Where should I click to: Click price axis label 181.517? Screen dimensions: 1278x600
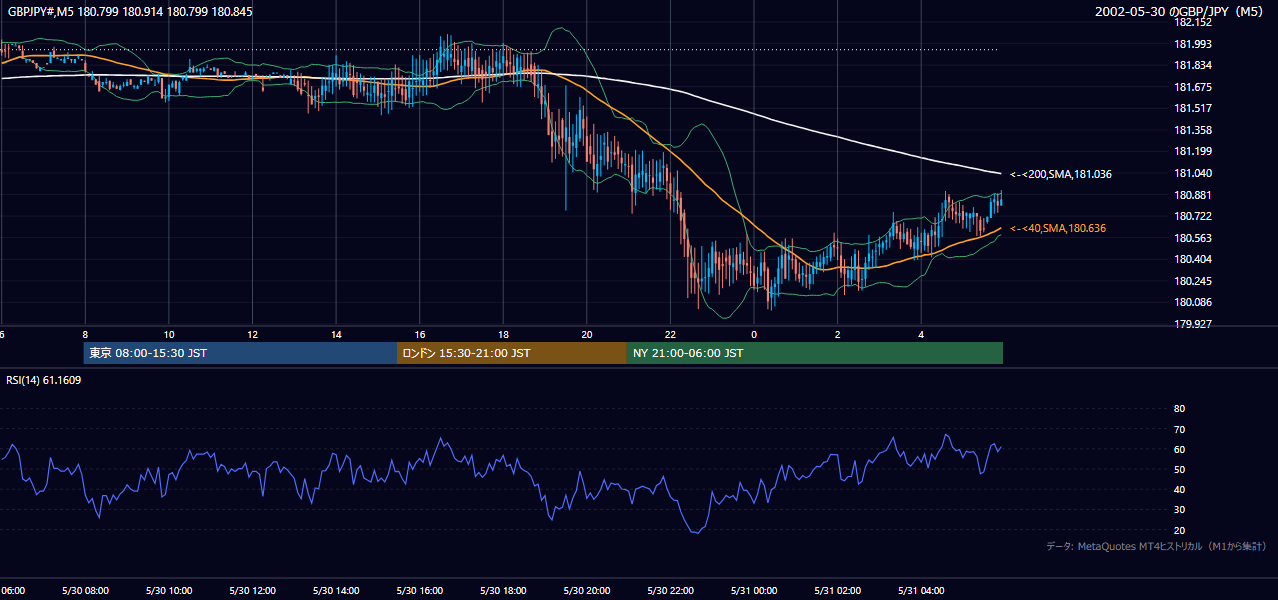click(1193, 108)
